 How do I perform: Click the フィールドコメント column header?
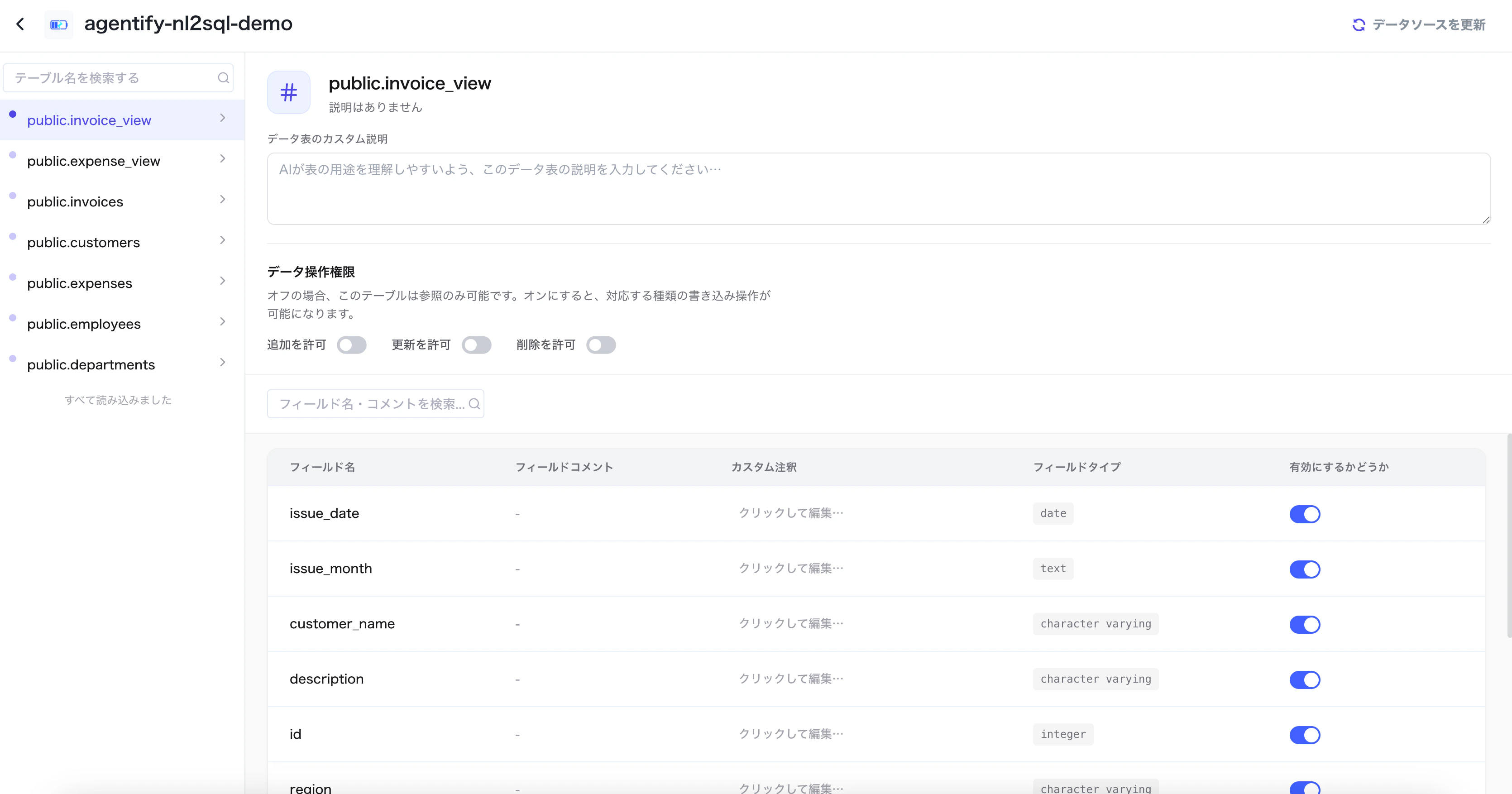pos(564,467)
